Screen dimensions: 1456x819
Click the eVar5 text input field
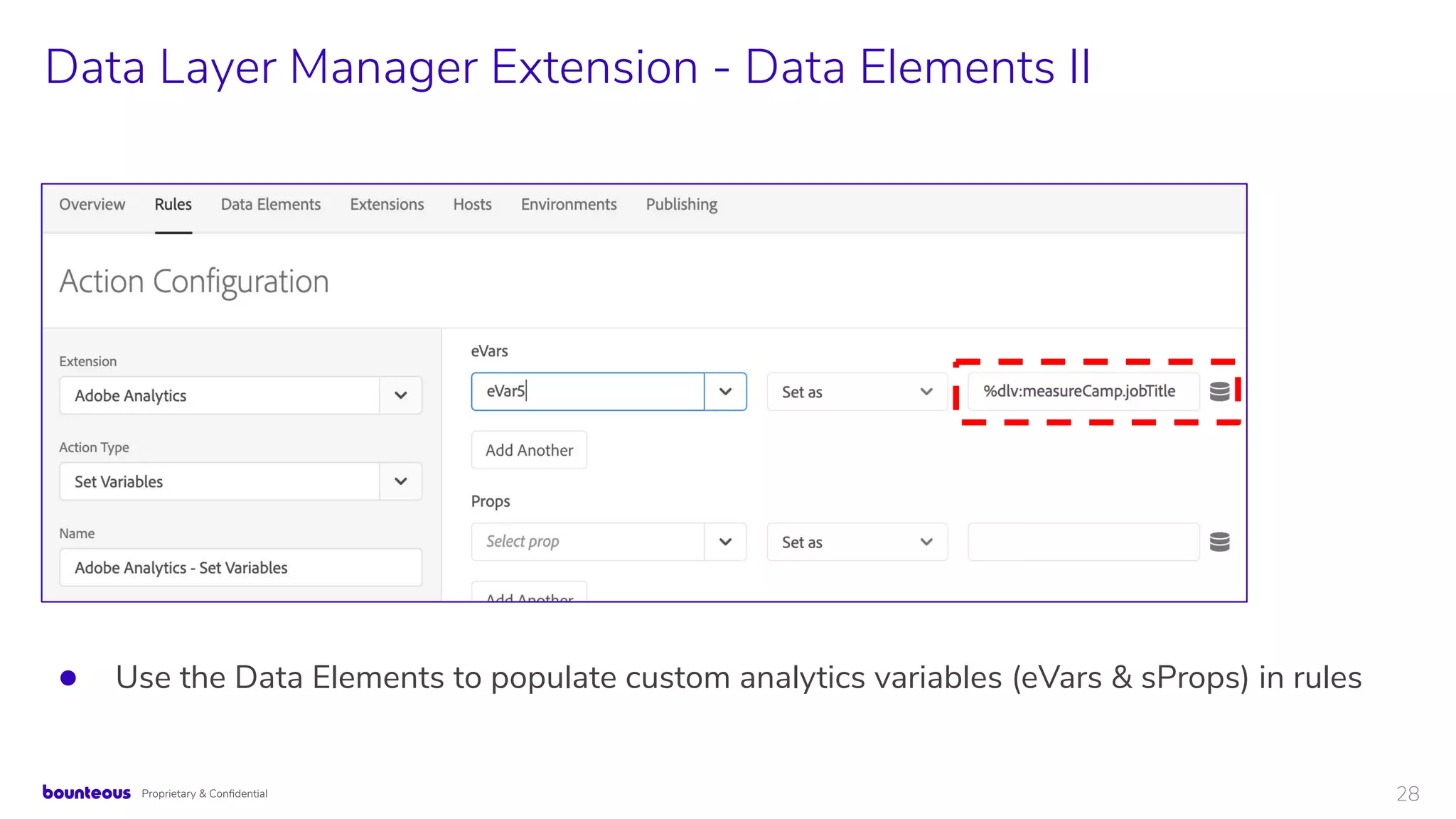(588, 391)
